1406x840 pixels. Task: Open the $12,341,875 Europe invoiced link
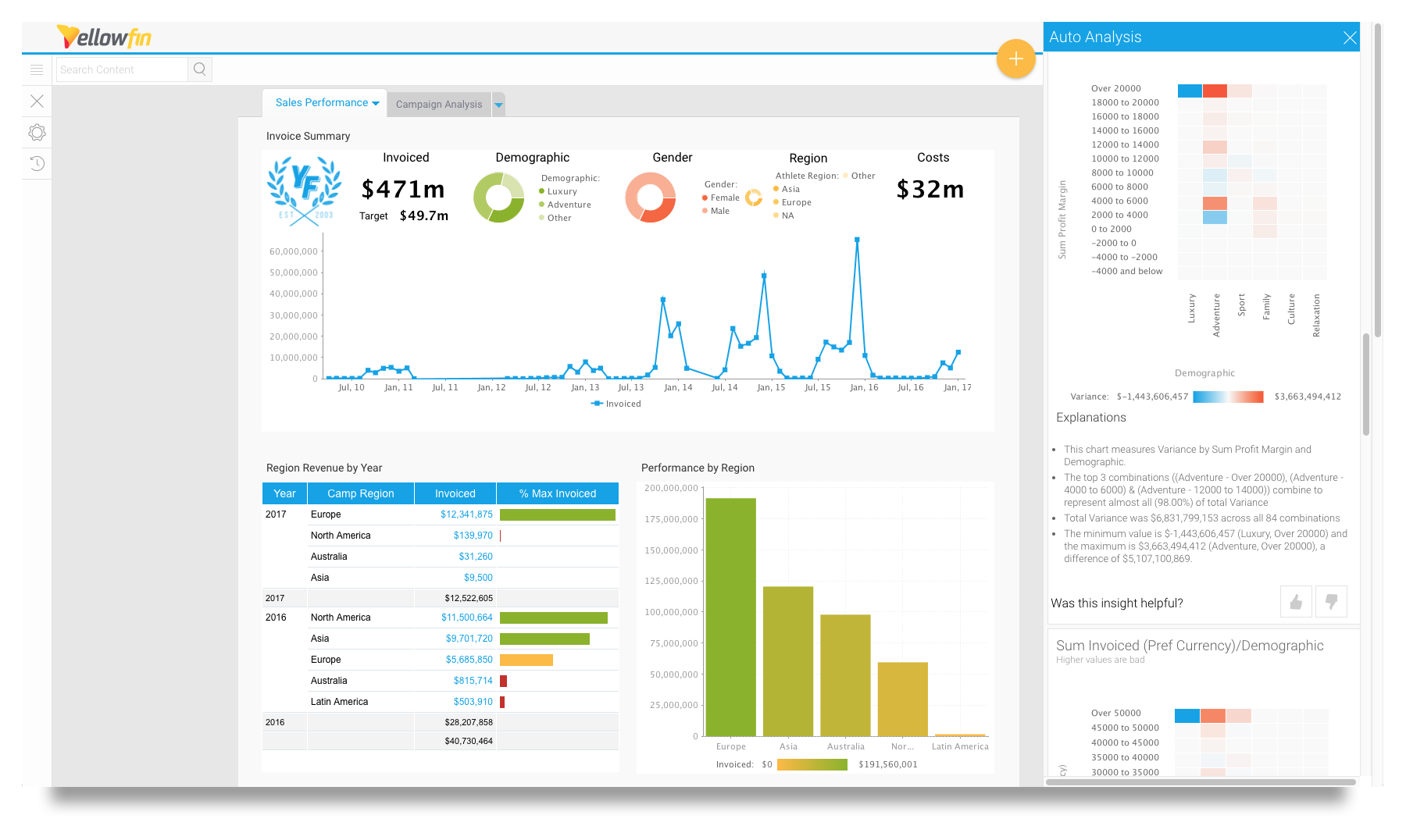coord(466,514)
